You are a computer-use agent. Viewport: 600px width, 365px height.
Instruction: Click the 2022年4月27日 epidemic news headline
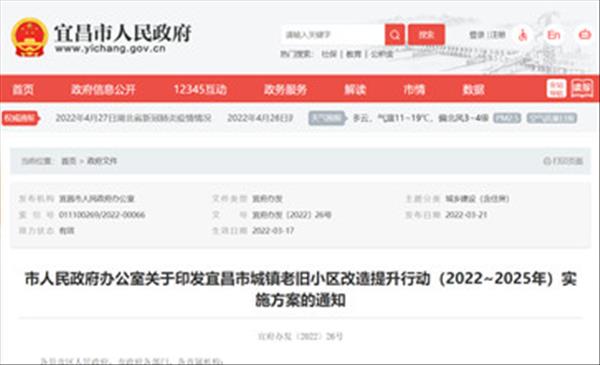134,118
